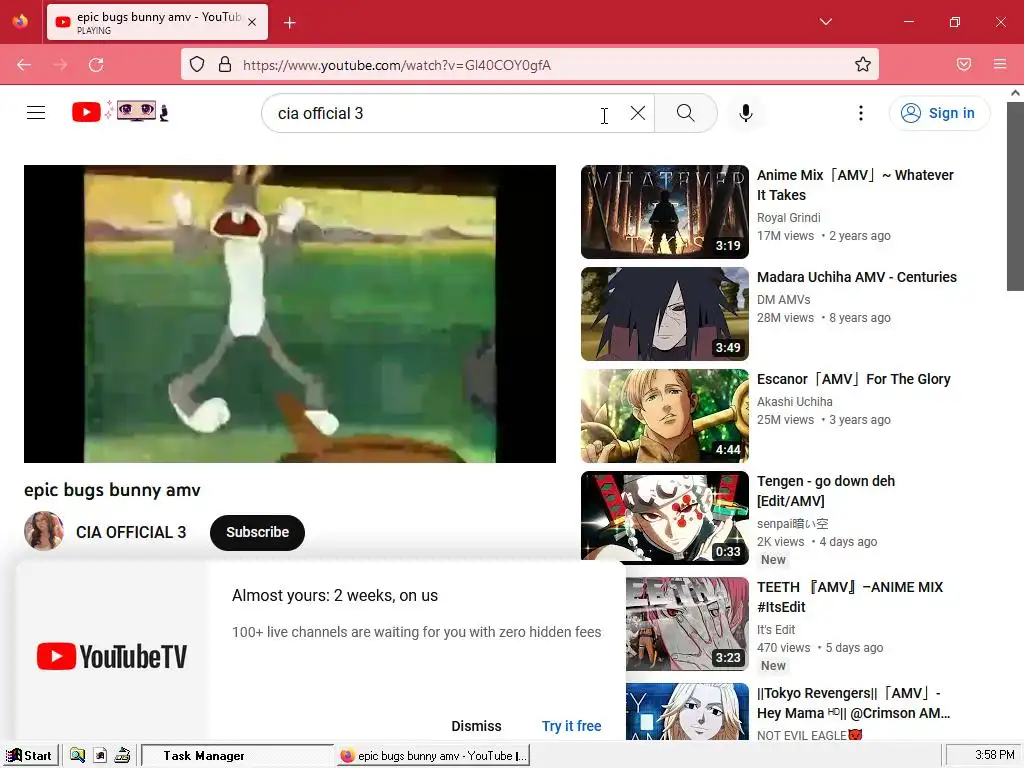The width and height of the screenshot is (1024, 768).
Task: Clear the search box with X
Action: coord(638,113)
